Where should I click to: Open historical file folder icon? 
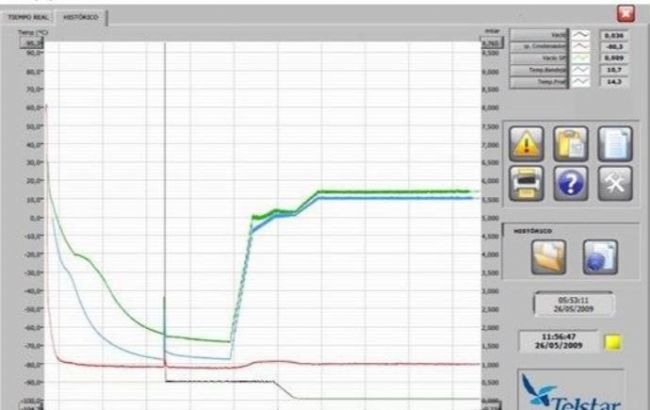coord(548,257)
